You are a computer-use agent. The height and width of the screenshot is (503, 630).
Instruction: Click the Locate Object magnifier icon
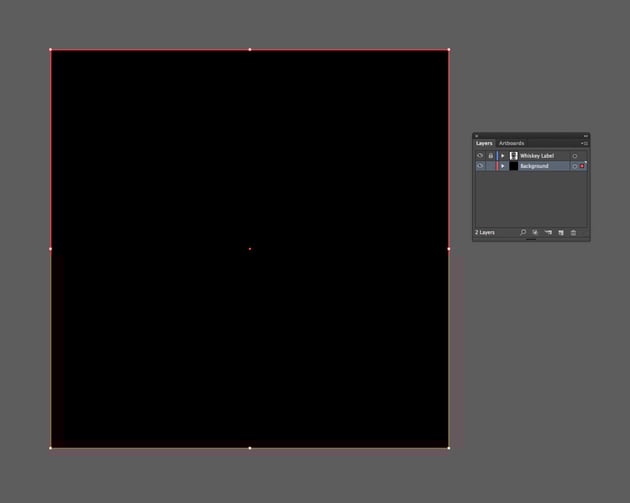[x=523, y=232]
